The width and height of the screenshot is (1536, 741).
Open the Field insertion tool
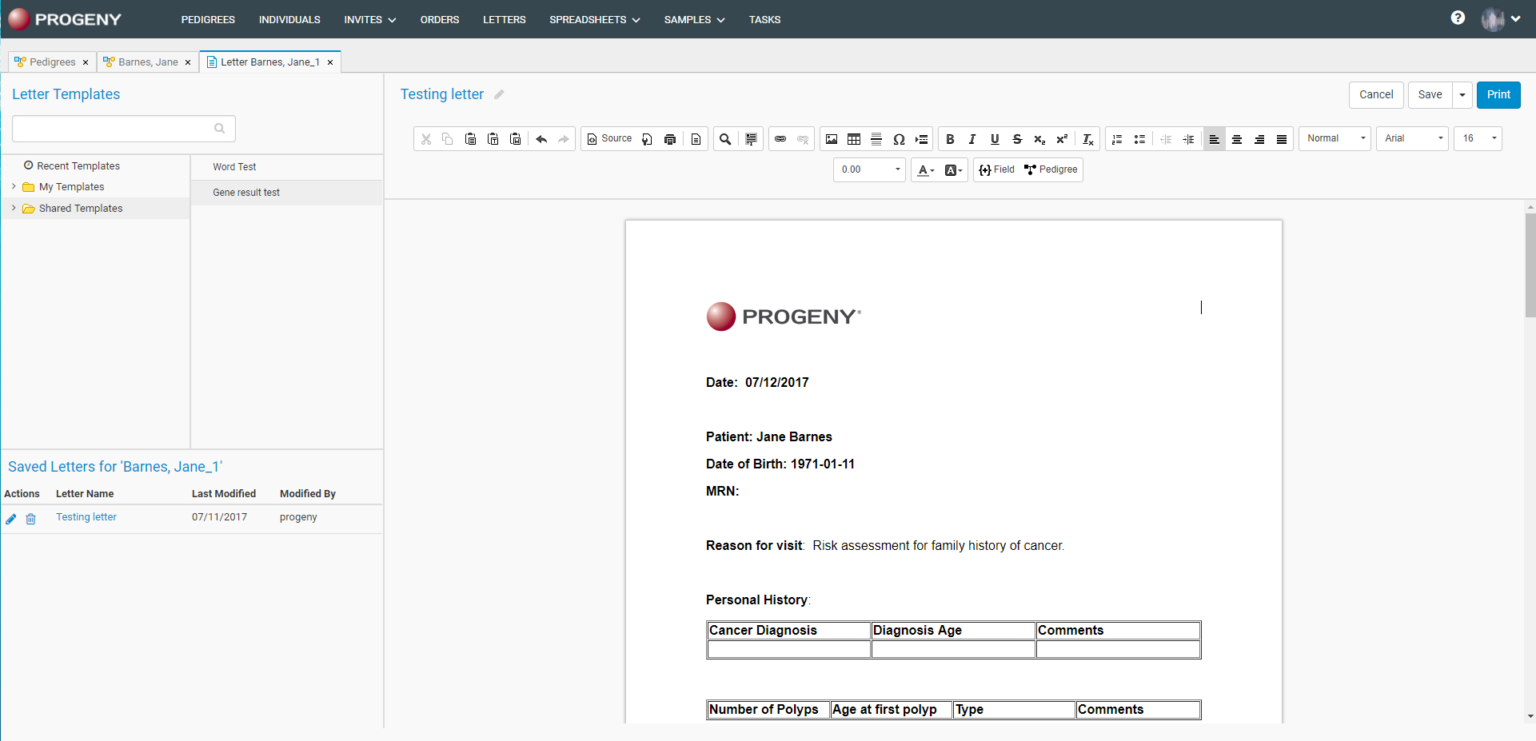coord(996,169)
